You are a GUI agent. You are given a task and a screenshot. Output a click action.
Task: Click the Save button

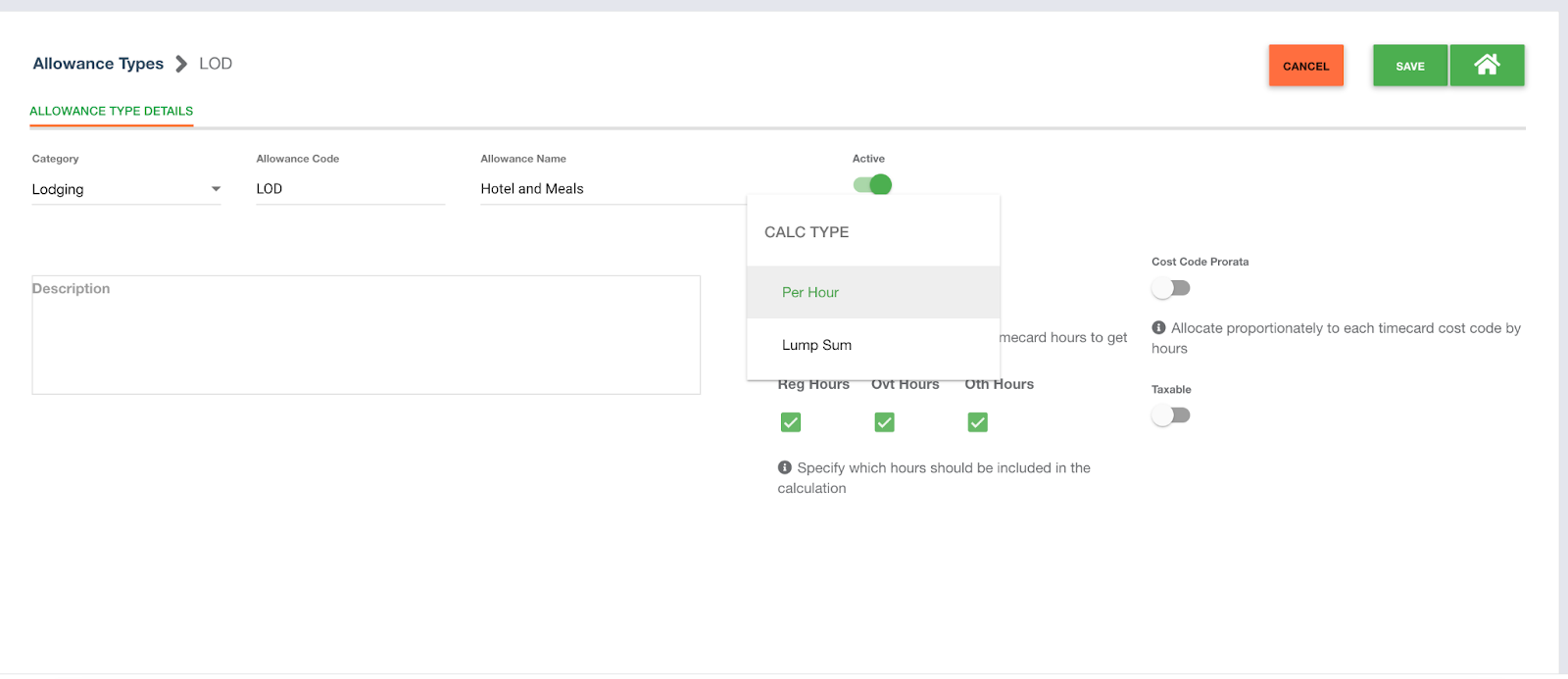(x=1410, y=66)
